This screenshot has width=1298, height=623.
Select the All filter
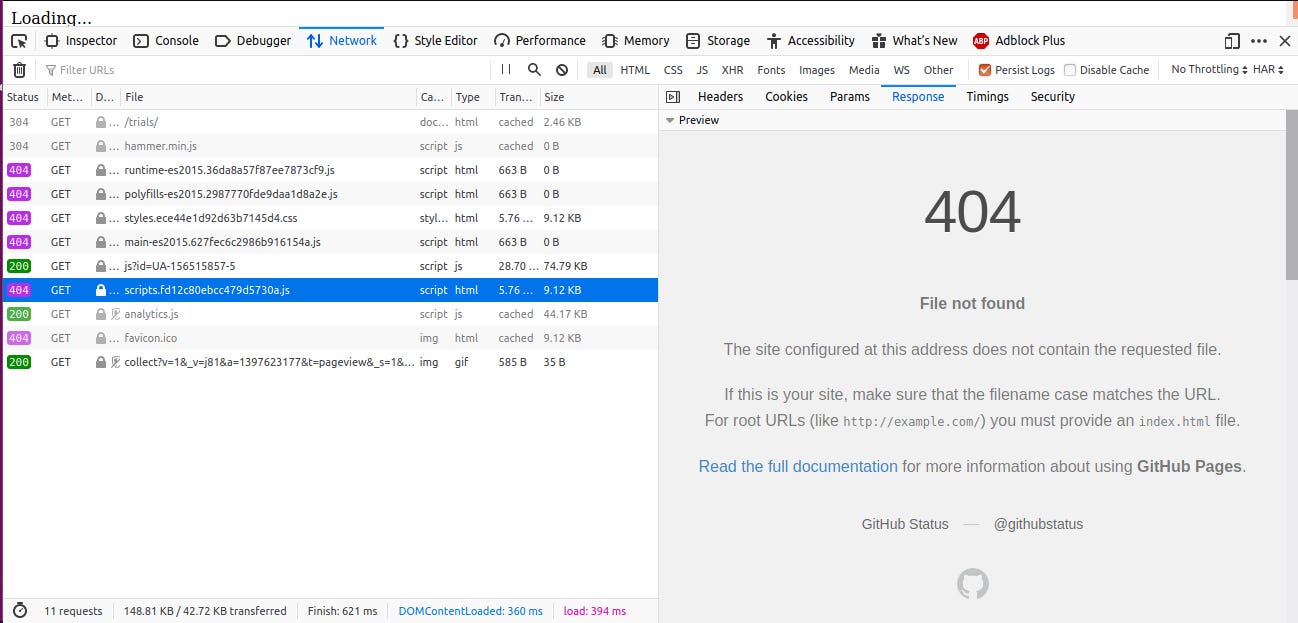(x=599, y=70)
